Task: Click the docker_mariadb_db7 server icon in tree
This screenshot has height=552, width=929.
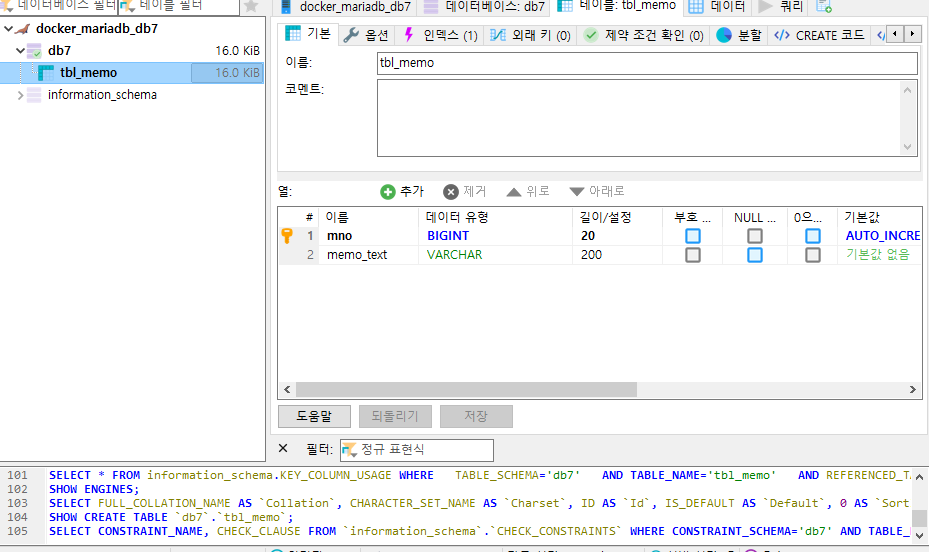Action: [23, 28]
